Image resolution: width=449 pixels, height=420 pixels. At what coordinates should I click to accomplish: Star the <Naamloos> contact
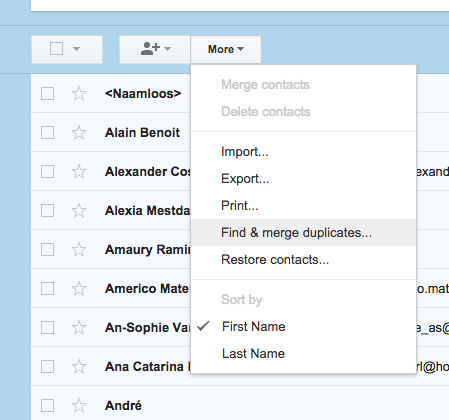tap(79, 94)
